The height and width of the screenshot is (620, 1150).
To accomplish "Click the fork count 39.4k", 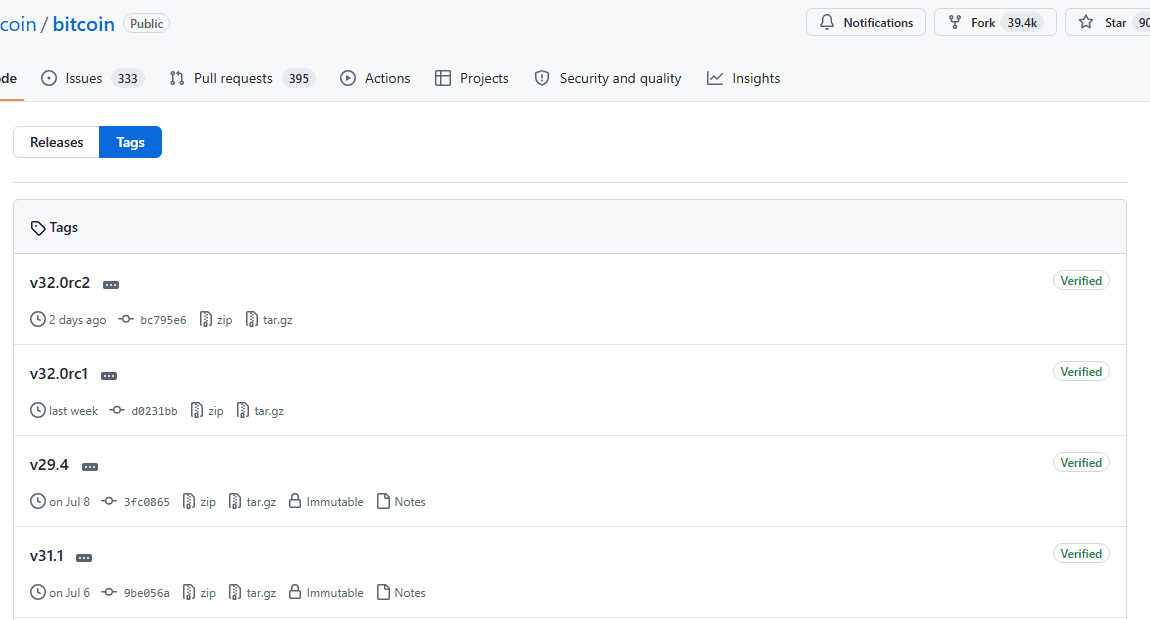I will click(1022, 23).
